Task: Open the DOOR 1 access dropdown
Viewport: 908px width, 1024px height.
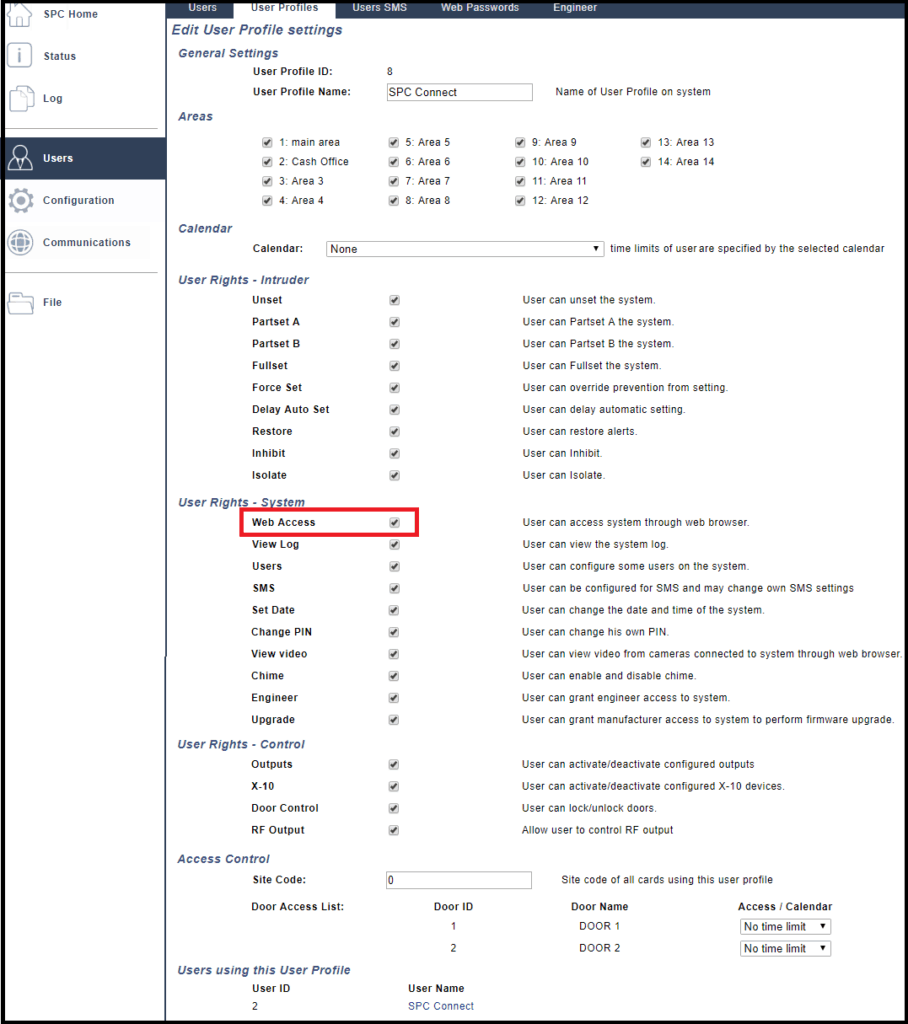Action: (x=784, y=926)
